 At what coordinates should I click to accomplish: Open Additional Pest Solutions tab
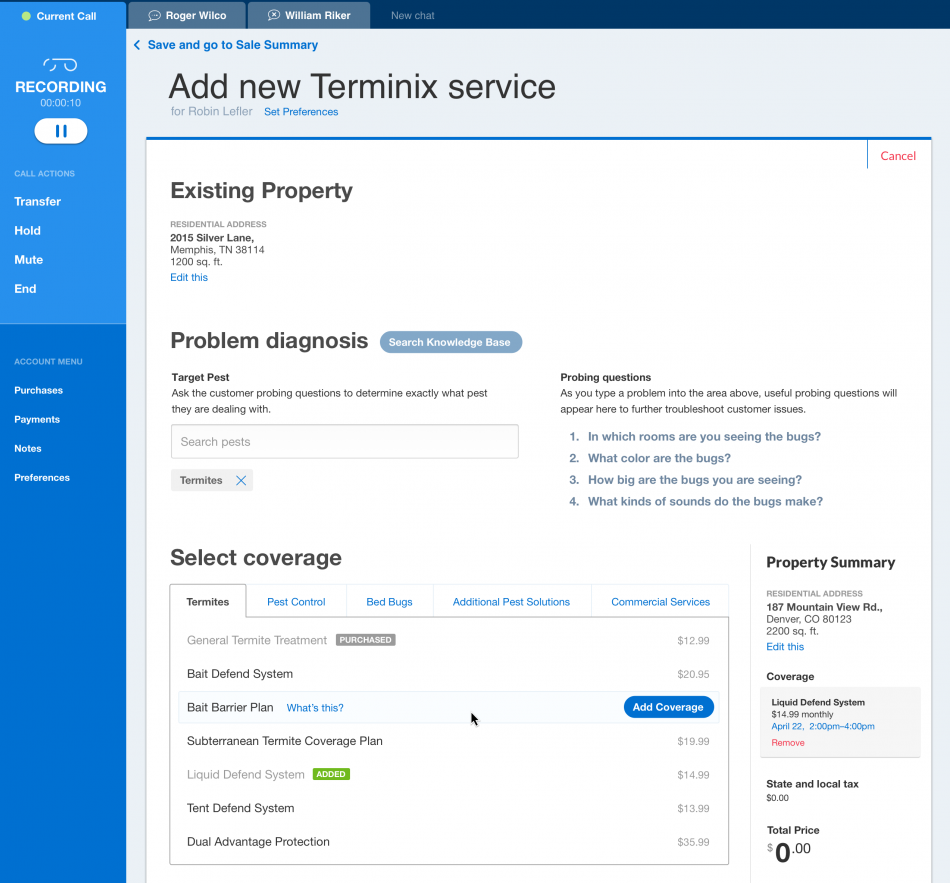pyautogui.click(x=511, y=602)
